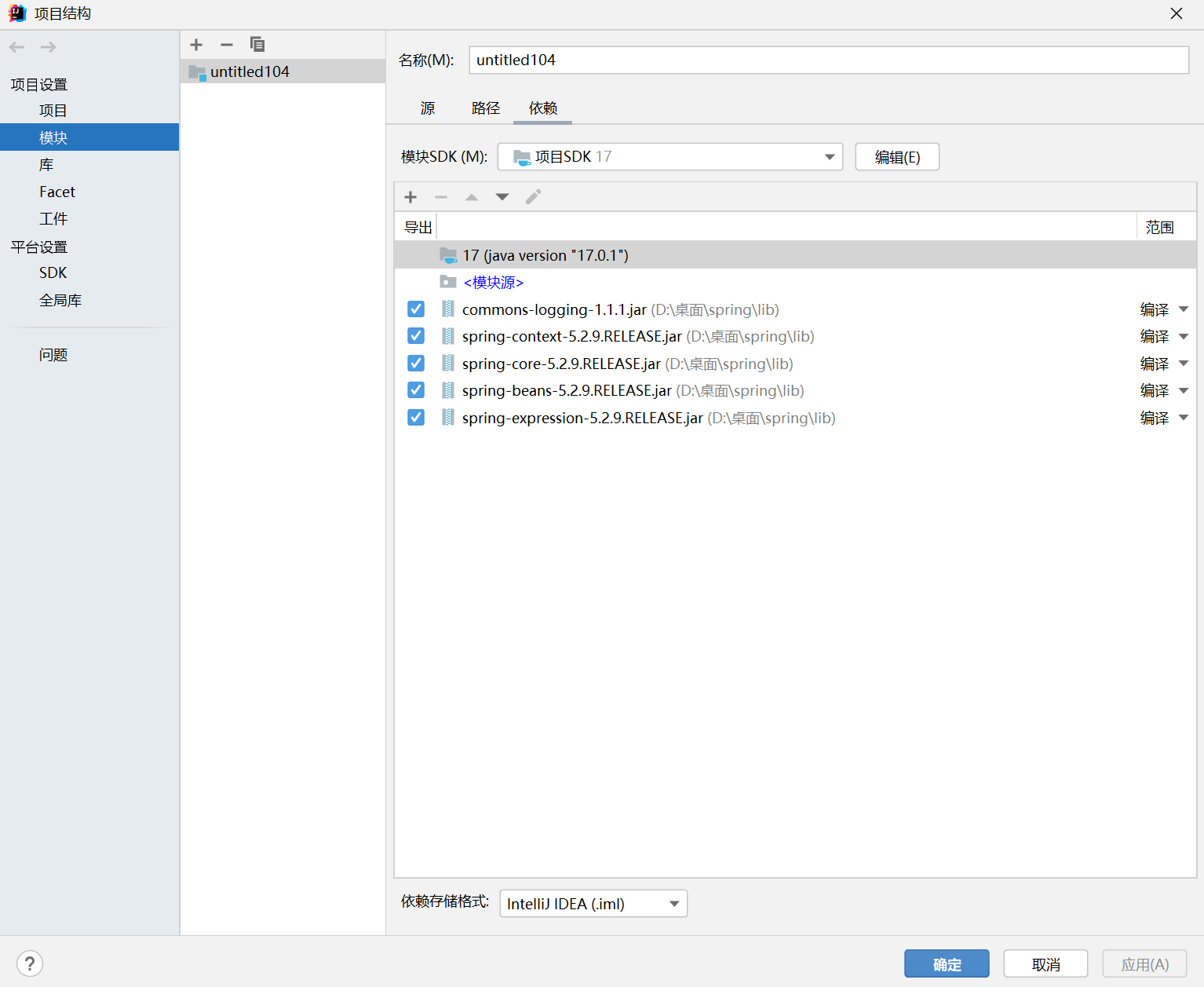
Task: Click the 编辑(E) button
Action: coord(897,157)
